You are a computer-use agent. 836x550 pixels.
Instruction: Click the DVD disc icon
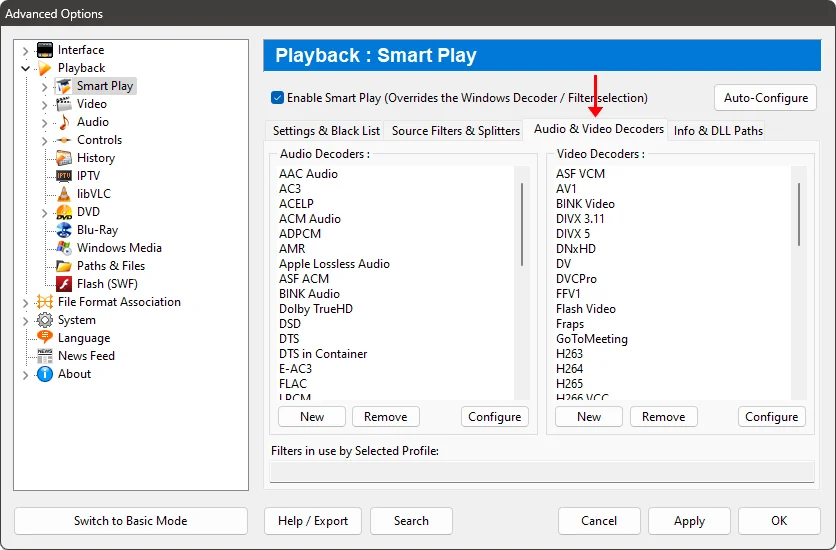(x=64, y=212)
